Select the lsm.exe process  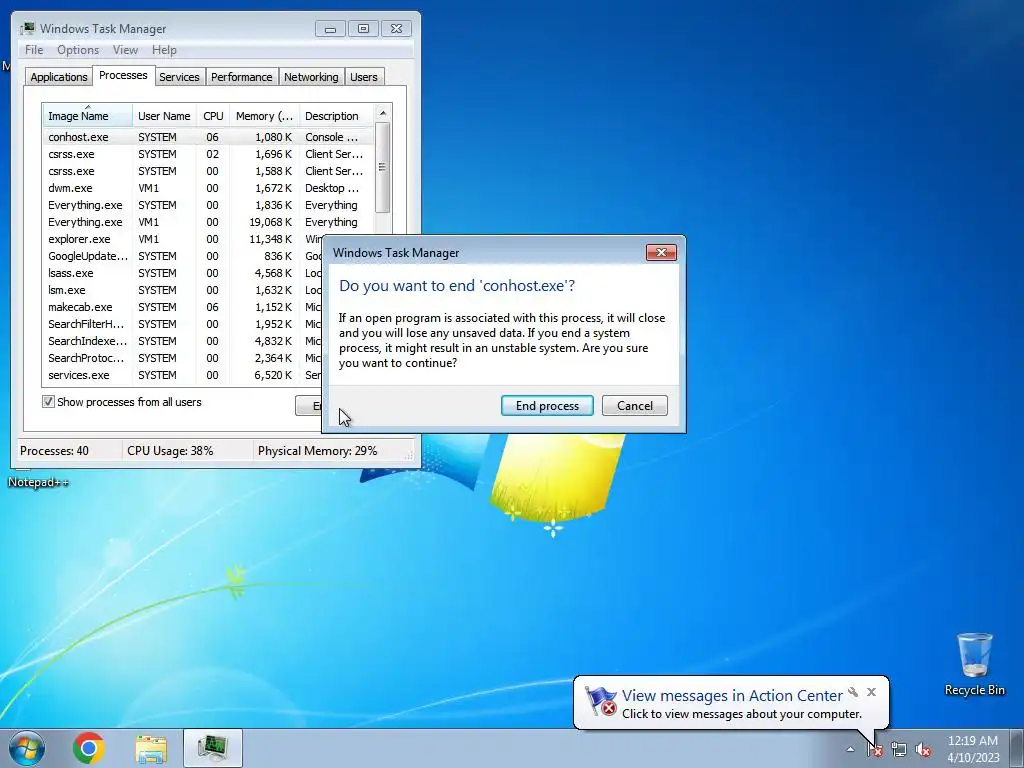(x=183, y=290)
